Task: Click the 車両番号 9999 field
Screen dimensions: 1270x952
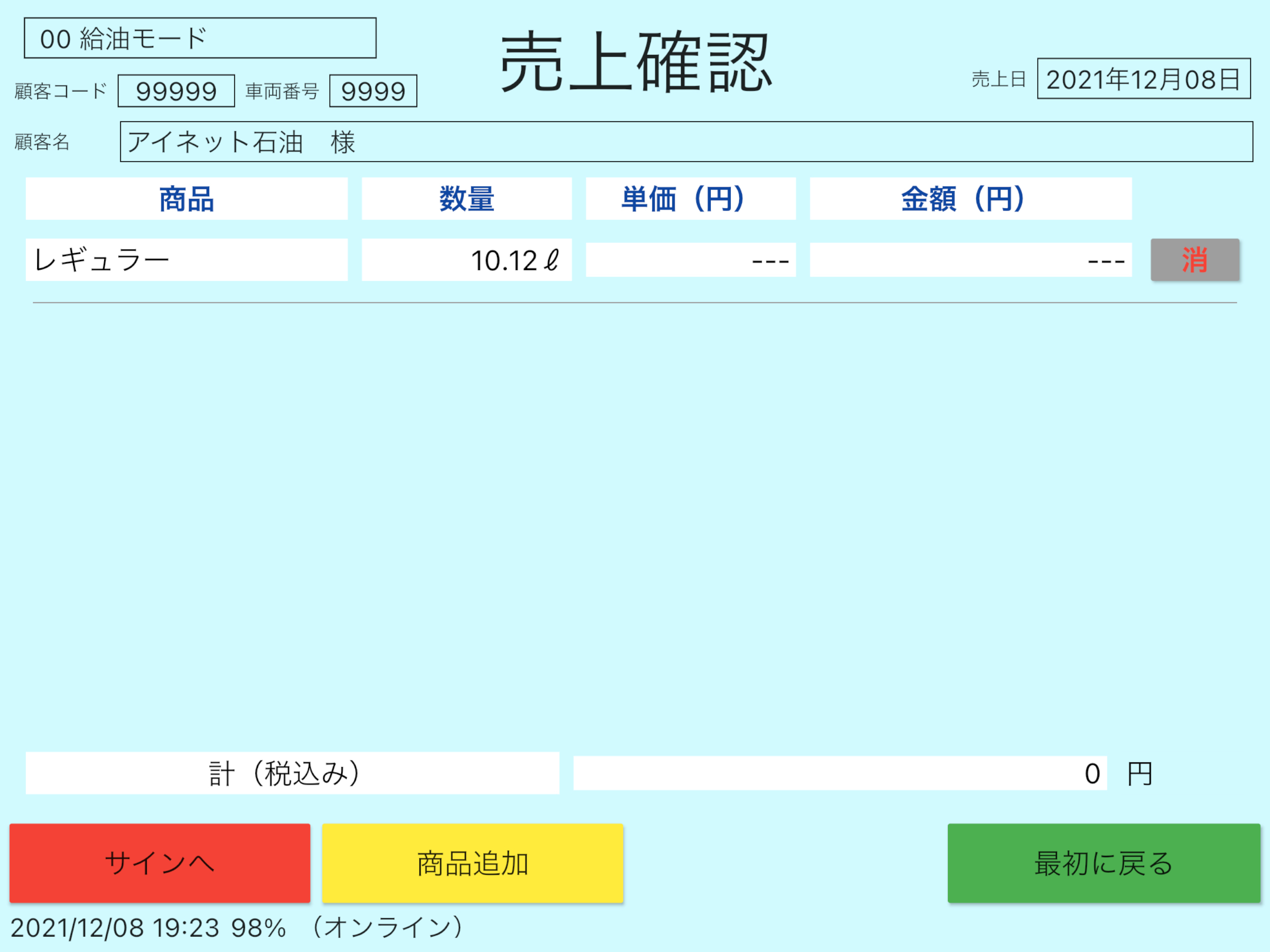Action: point(373,91)
